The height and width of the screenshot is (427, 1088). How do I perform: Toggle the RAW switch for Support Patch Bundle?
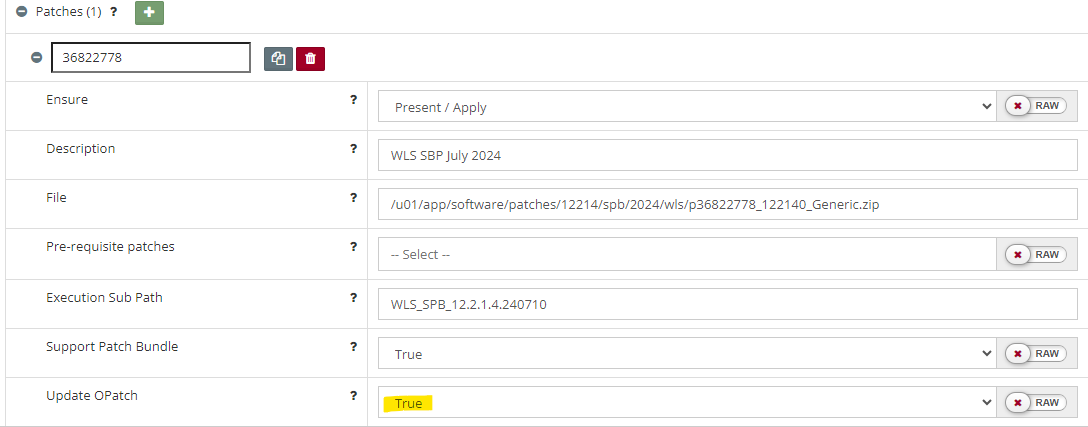point(1036,353)
